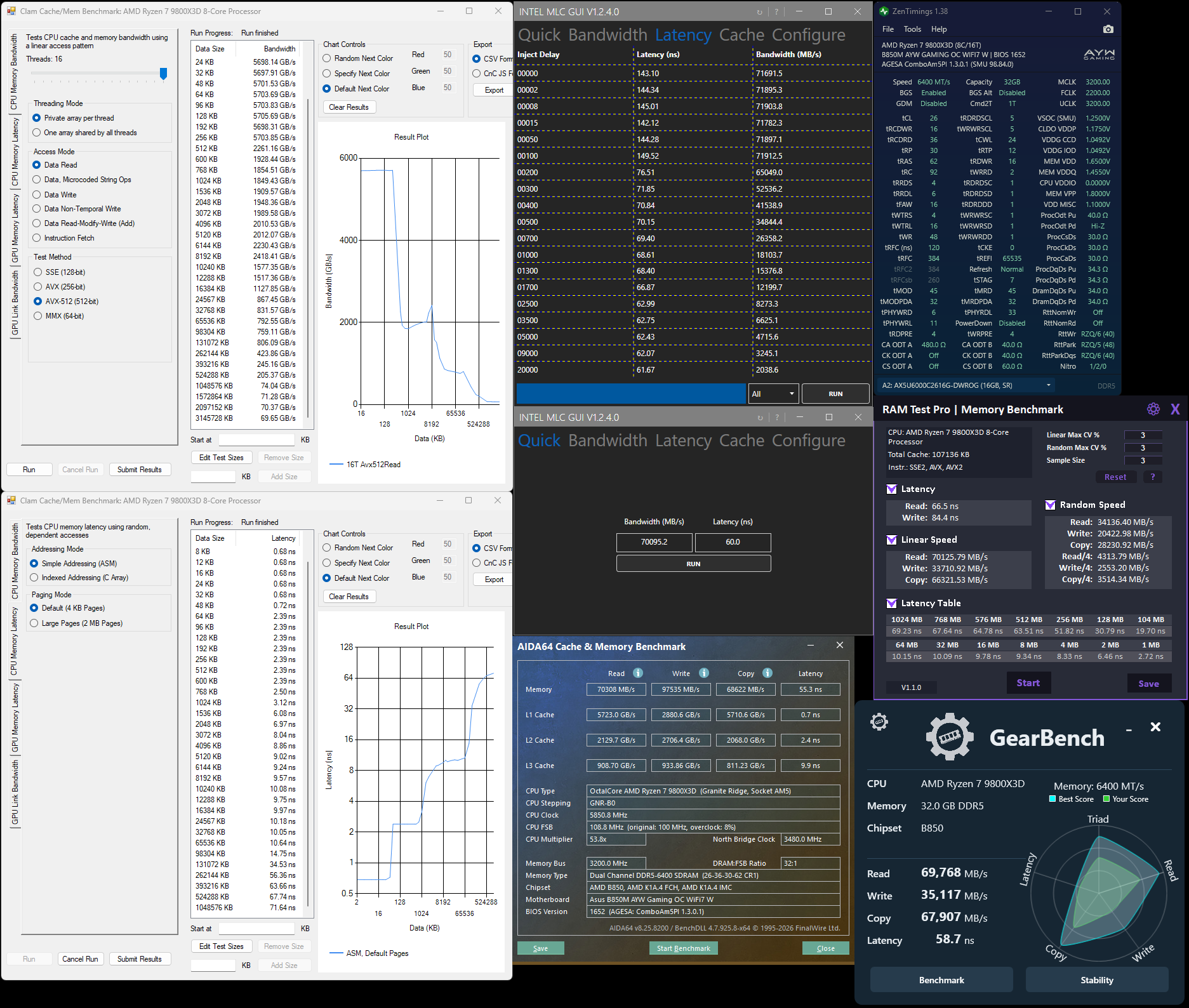Click Linear Max CV % input field
The image size is (1189, 1008).
click(x=1143, y=435)
